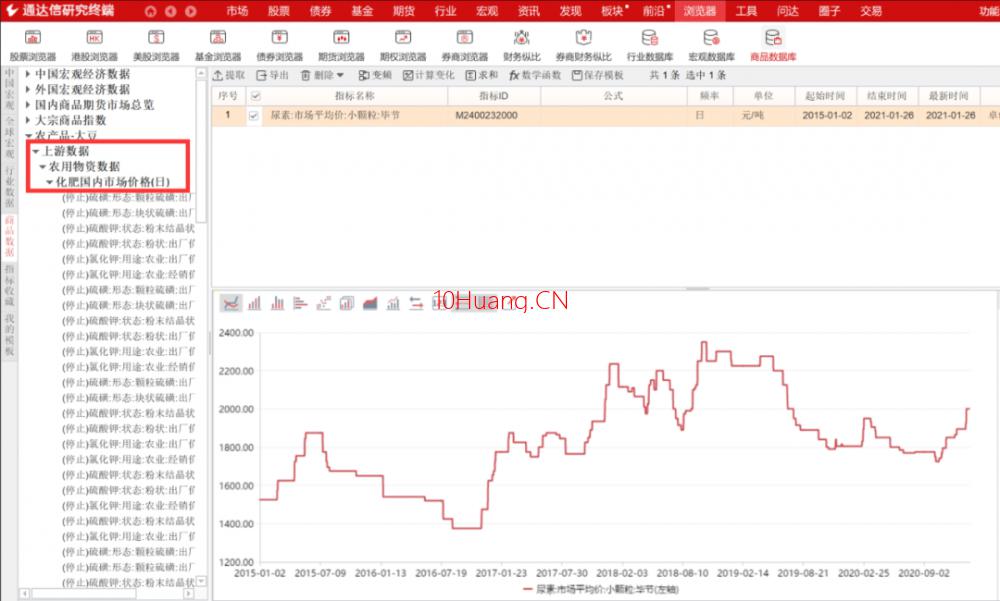Open the 券商财务纵比 tool

click(584, 45)
